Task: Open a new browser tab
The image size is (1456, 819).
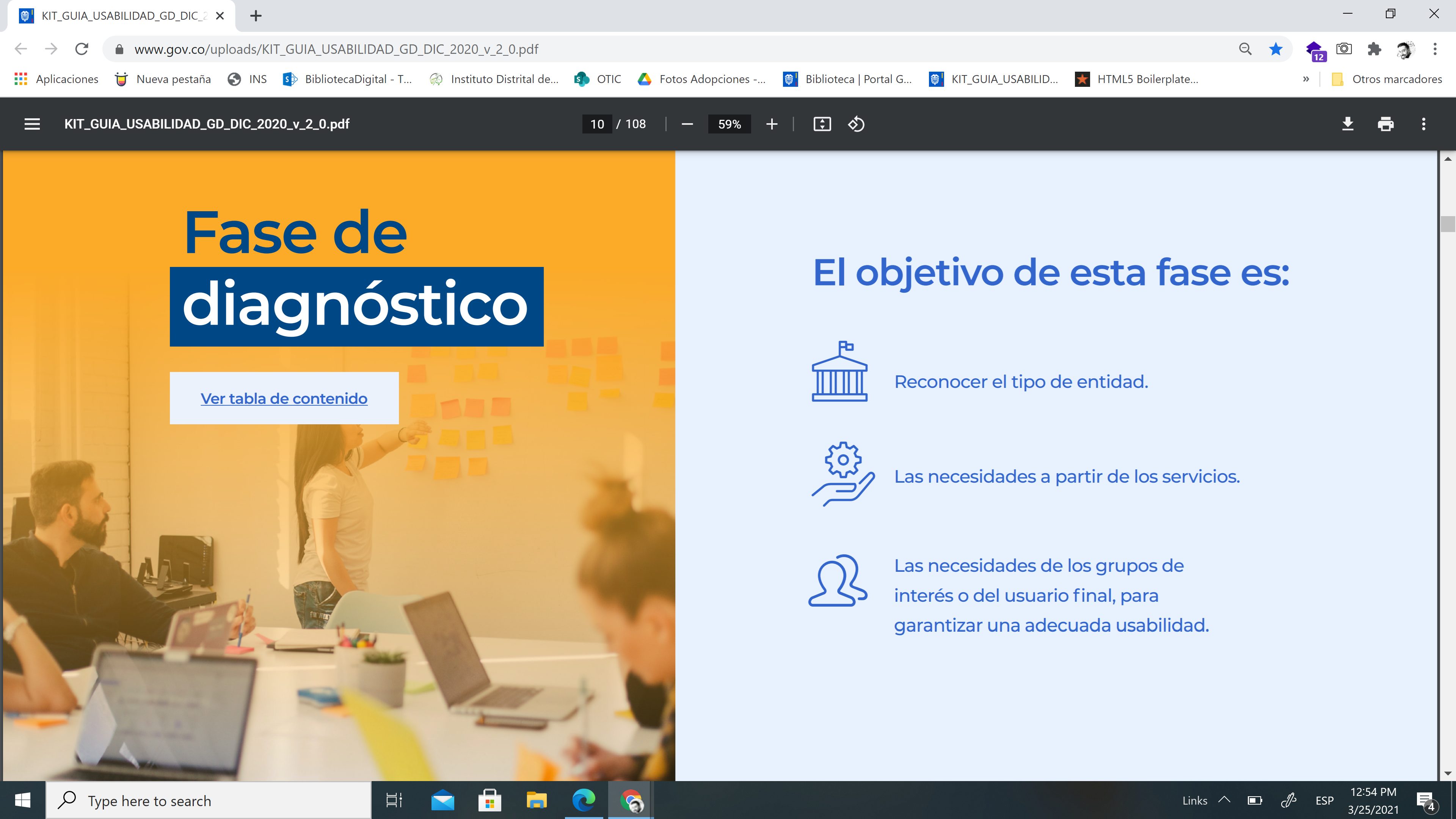Action: coord(256,16)
